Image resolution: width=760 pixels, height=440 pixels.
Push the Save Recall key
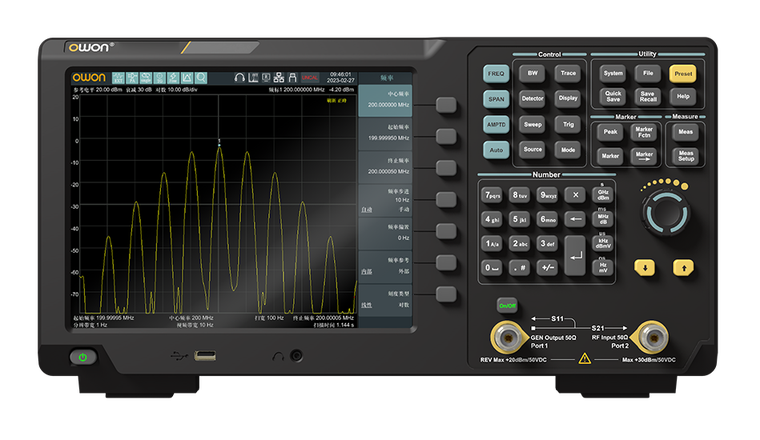[648, 96]
